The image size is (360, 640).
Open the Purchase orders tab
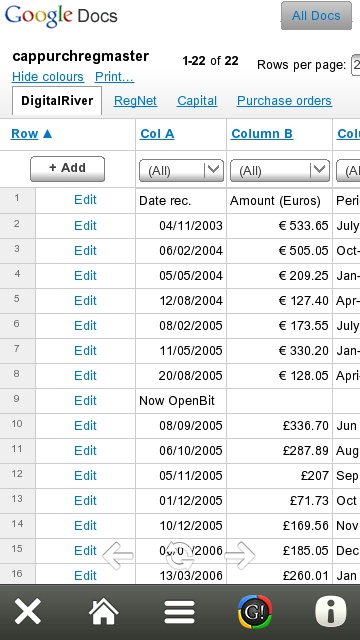point(284,101)
